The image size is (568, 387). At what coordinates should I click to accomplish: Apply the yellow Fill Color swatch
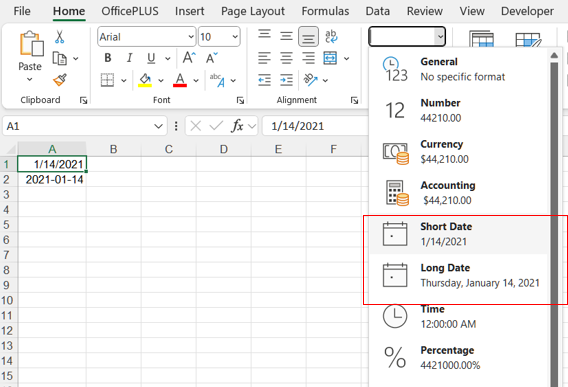(145, 80)
